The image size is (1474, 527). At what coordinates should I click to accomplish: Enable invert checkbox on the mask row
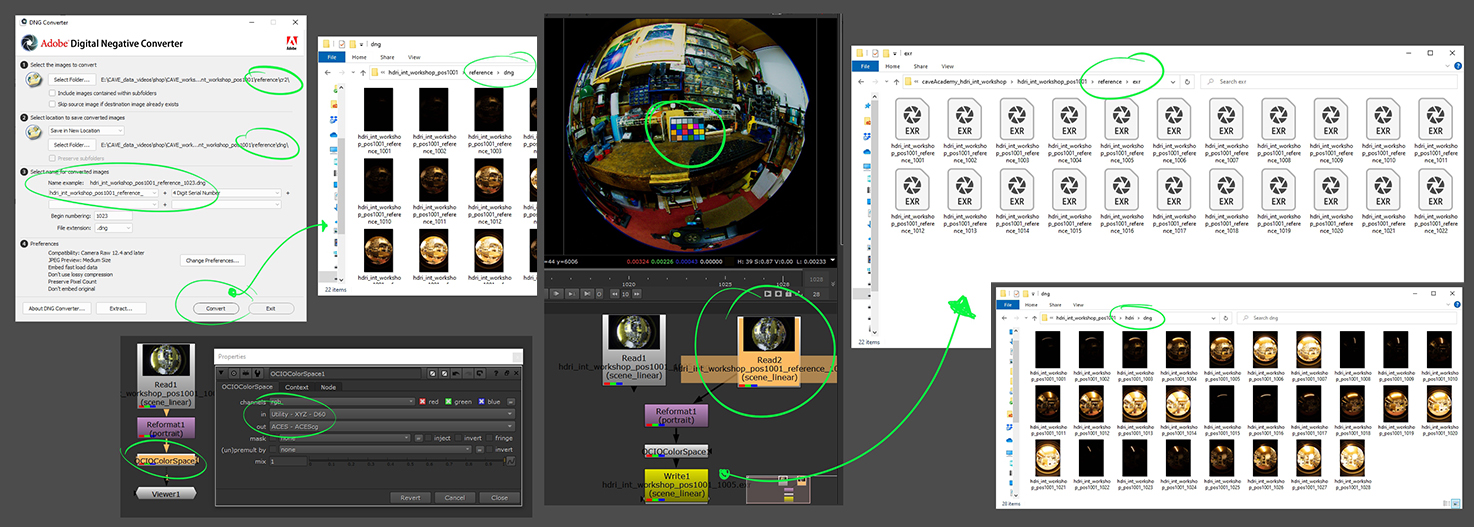(x=458, y=438)
